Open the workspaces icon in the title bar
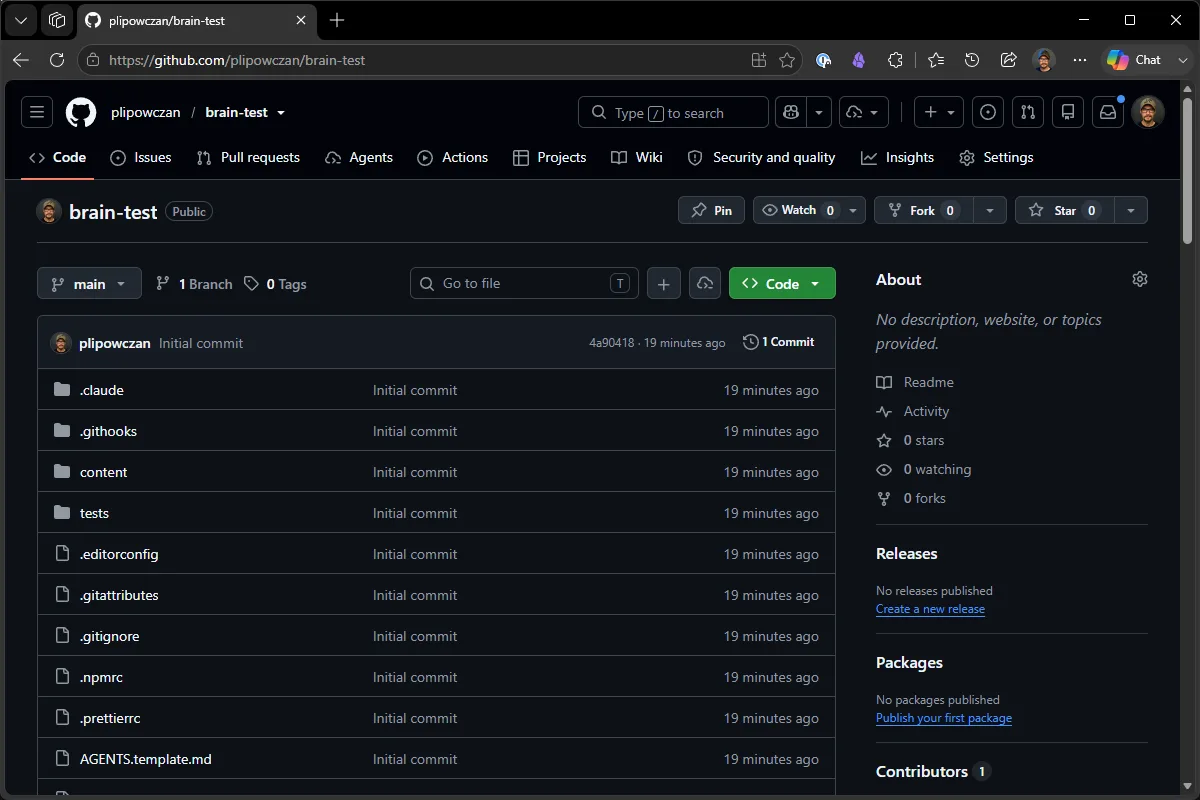This screenshot has height=800, width=1200. (x=57, y=20)
